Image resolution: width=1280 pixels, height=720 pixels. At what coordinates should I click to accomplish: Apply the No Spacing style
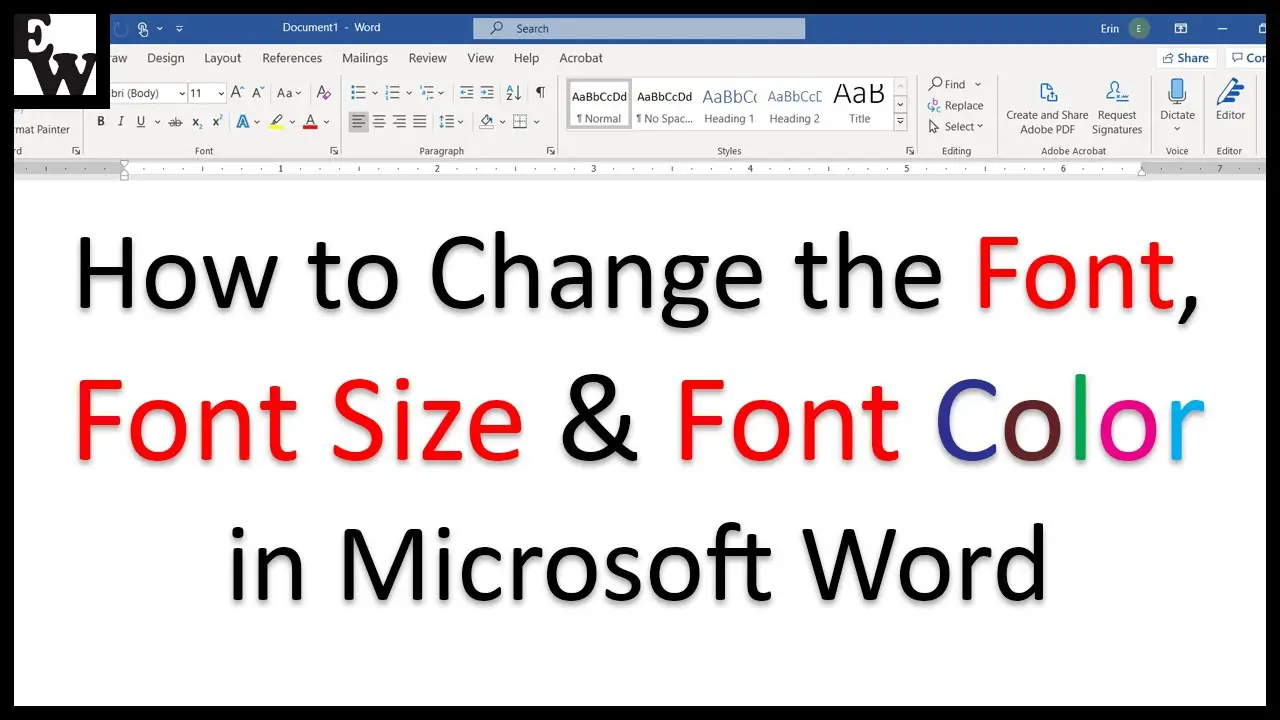tap(665, 104)
